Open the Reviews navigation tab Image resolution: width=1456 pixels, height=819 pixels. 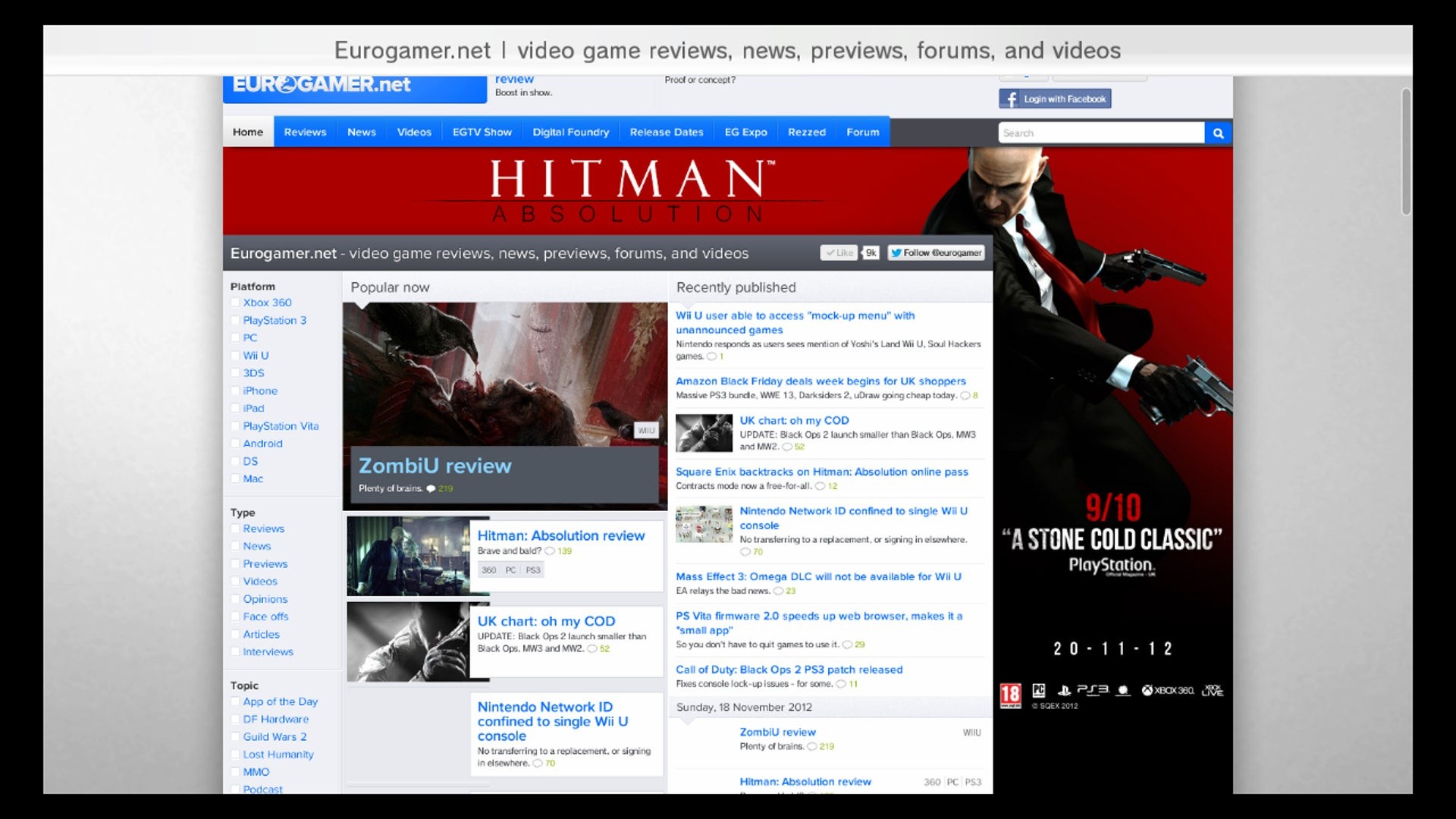(x=305, y=132)
